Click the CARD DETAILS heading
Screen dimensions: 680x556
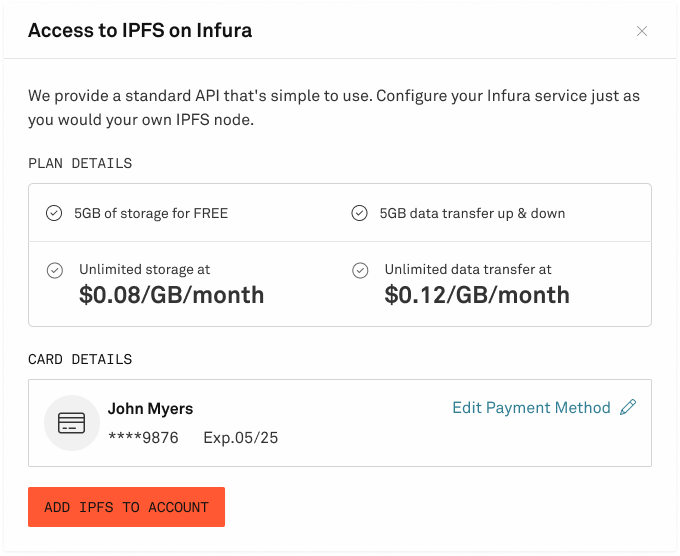coord(80,360)
